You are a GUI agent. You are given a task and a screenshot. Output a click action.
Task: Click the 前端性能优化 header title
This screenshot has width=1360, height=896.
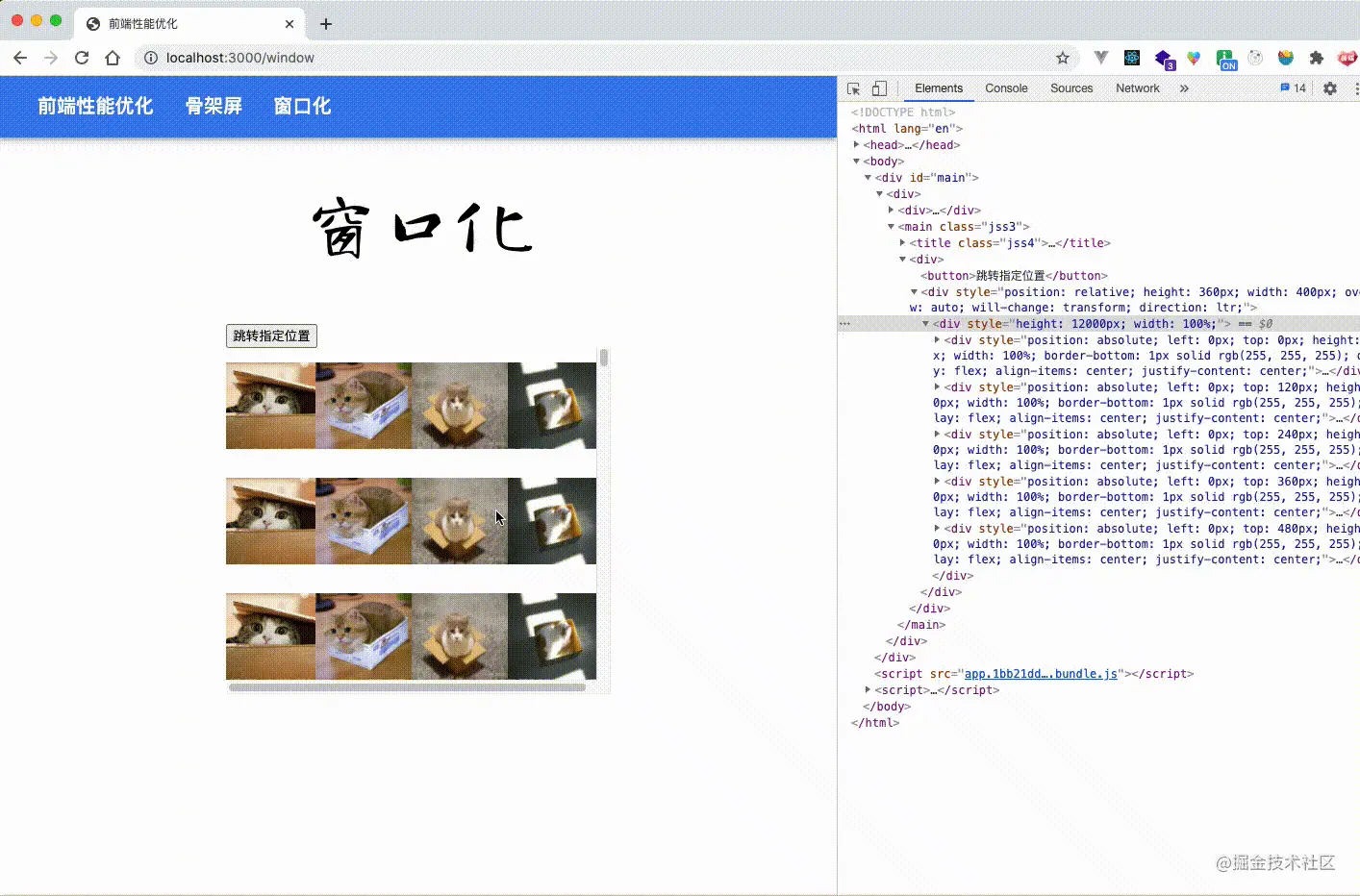pyautogui.click(x=95, y=106)
